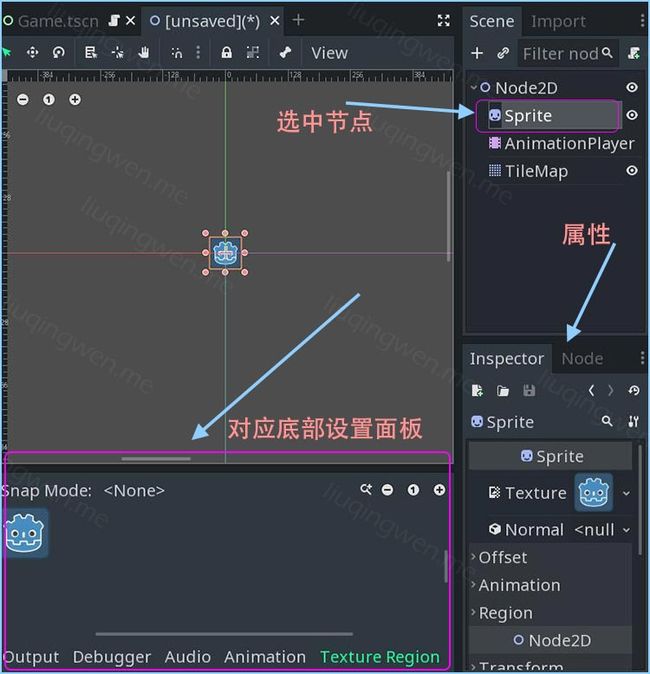This screenshot has height=674, width=650.
Task: Select the Node2D root node
Action: pos(526,88)
